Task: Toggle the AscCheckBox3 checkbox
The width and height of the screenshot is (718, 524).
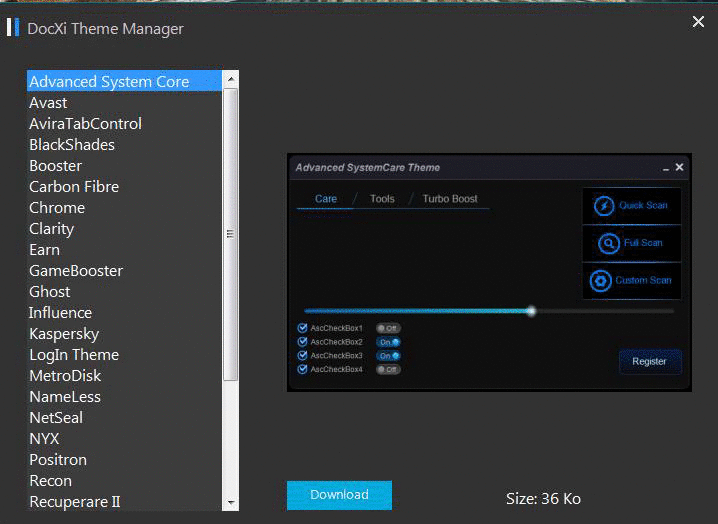Action: [x=302, y=355]
